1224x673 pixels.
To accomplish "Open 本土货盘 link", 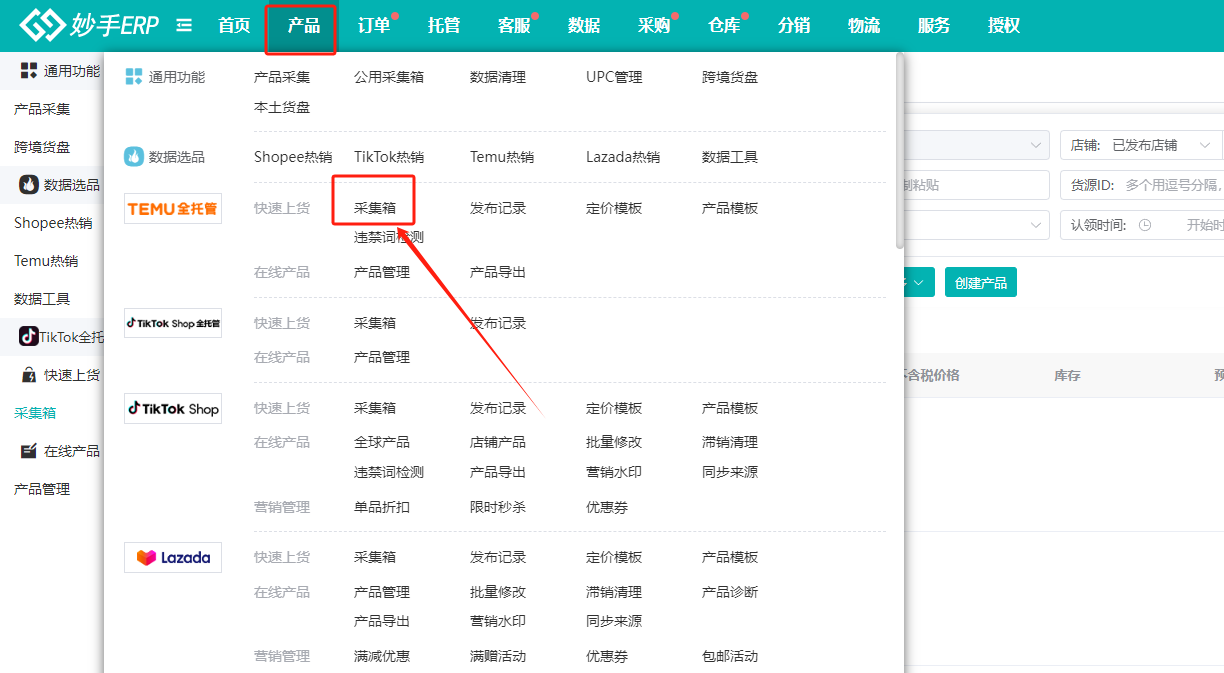I will click(x=282, y=107).
